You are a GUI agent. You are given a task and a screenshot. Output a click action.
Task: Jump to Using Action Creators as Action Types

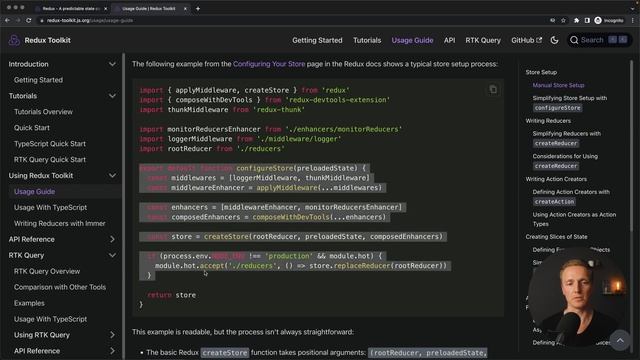click(x=574, y=219)
